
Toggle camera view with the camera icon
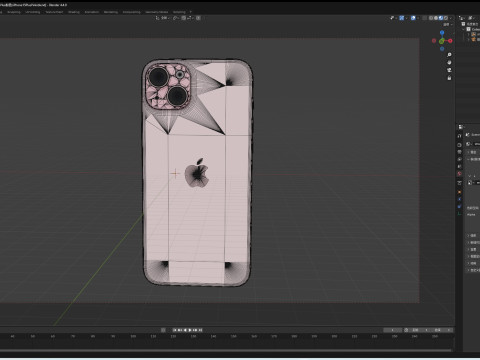coord(449,70)
